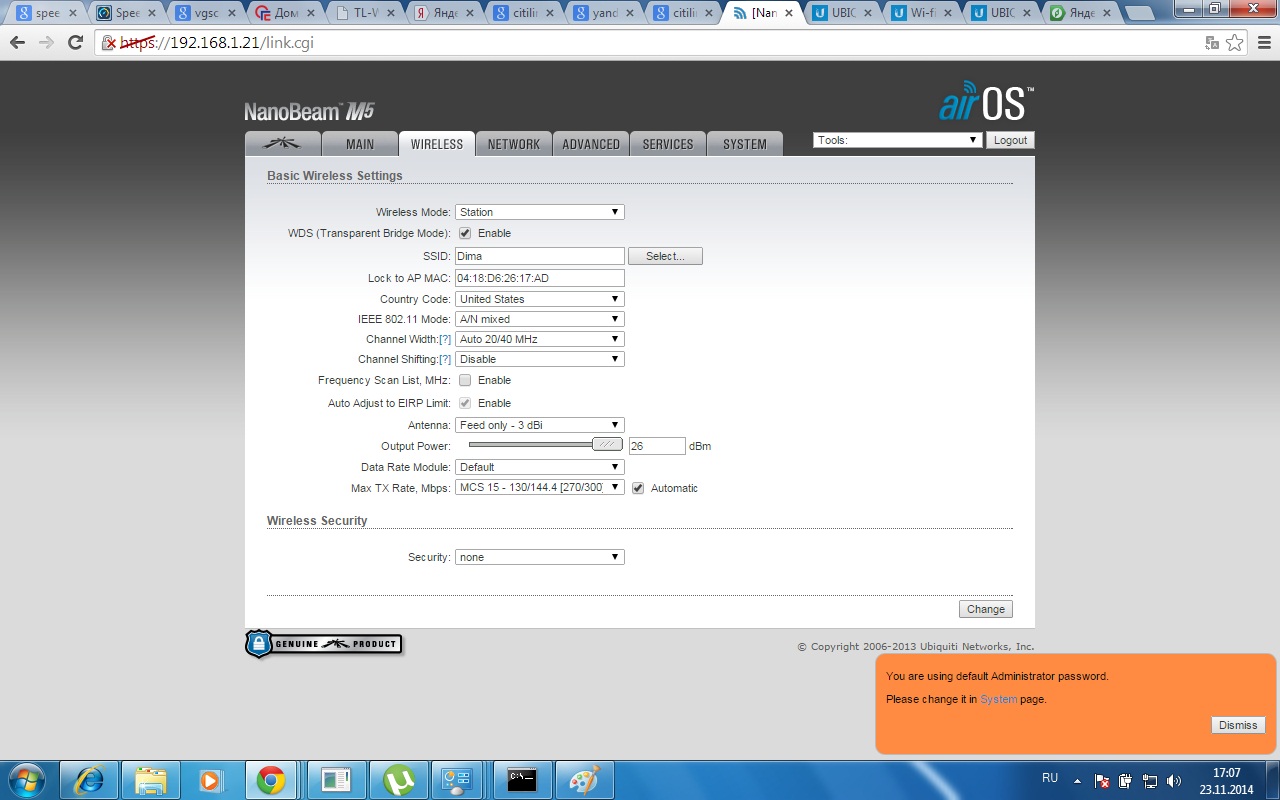Click the Channel Width help [?] icon
Image resolution: width=1280 pixels, height=800 pixels.
tap(445, 340)
